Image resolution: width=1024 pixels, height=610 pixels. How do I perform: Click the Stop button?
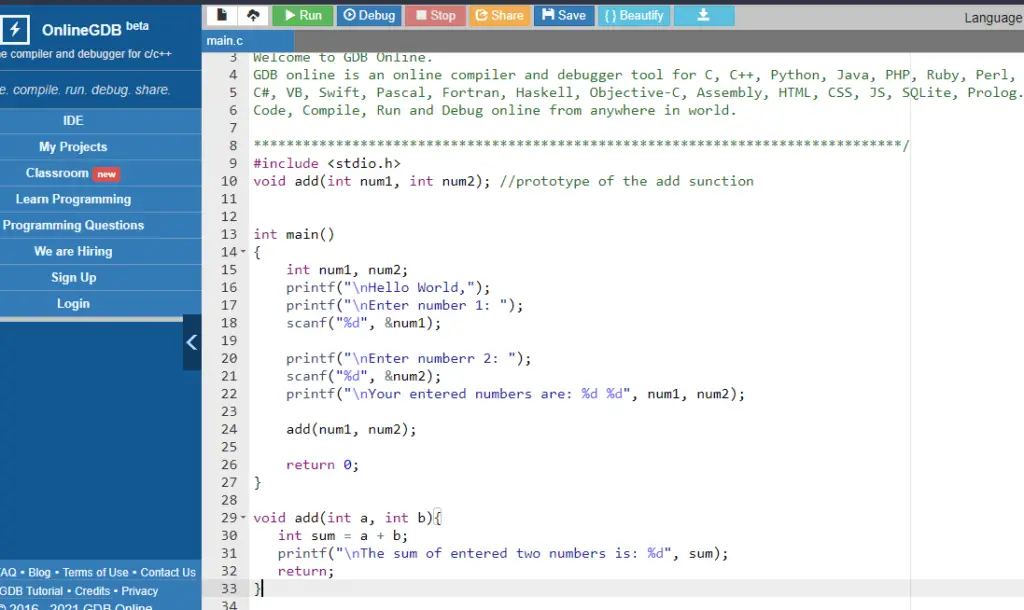[x=436, y=15]
